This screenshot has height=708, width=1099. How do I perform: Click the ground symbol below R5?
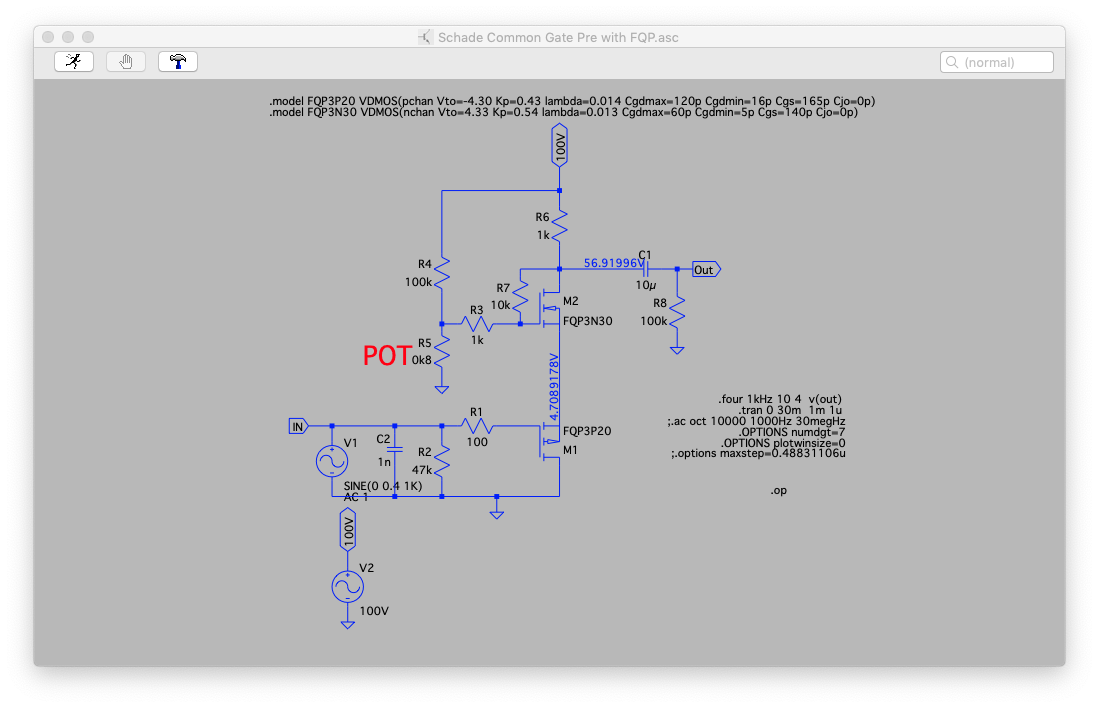(x=442, y=389)
